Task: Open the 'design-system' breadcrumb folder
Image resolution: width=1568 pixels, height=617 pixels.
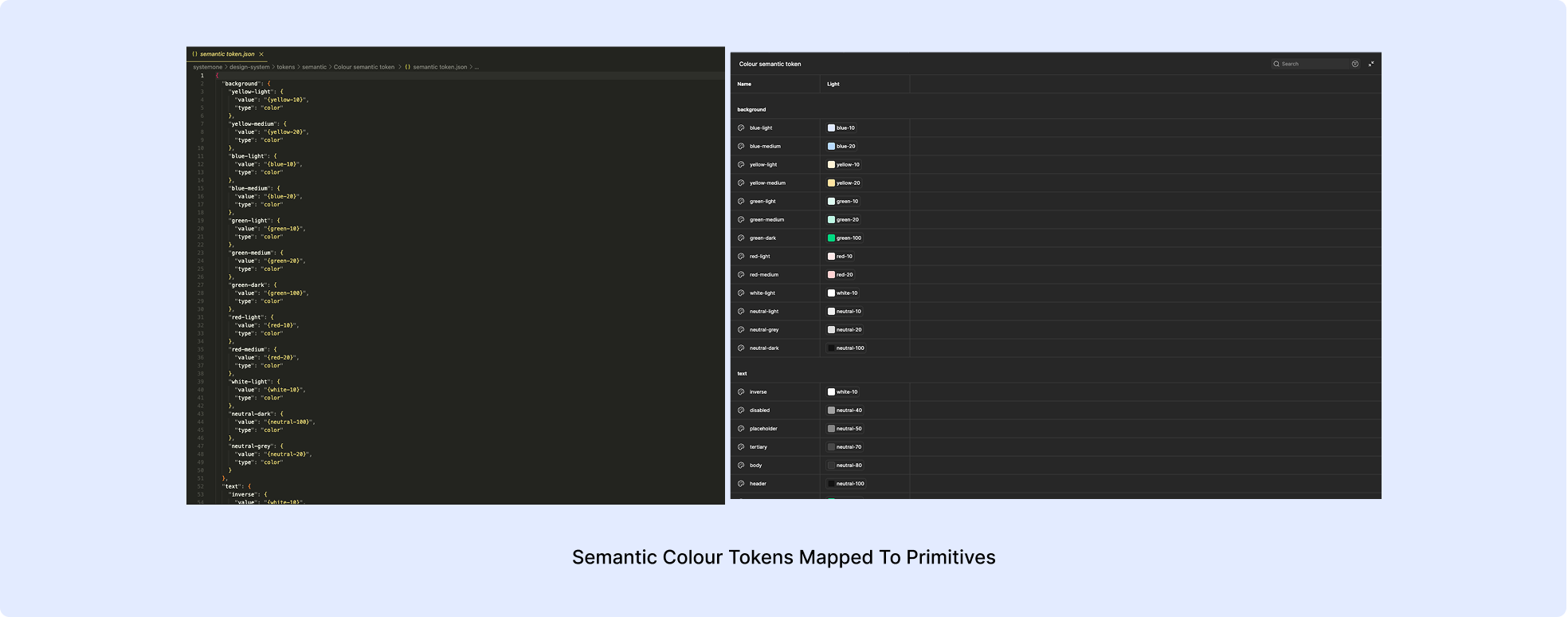Action: click(249, 67)
